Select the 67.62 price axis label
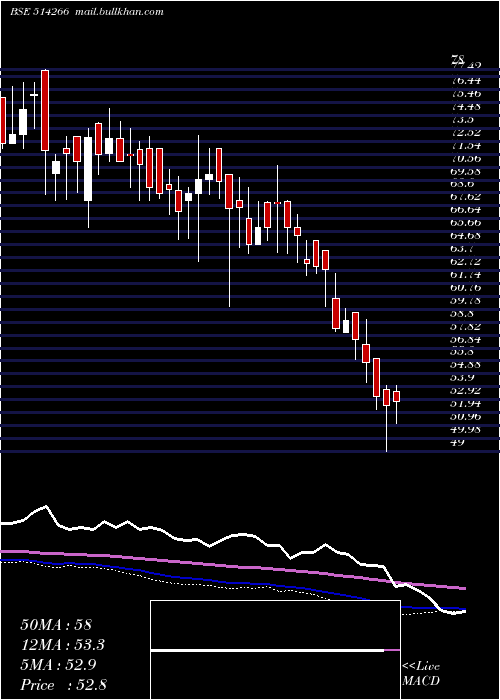Image resolution: width=500 pixels, height=700 pixels. coord(465,197)
